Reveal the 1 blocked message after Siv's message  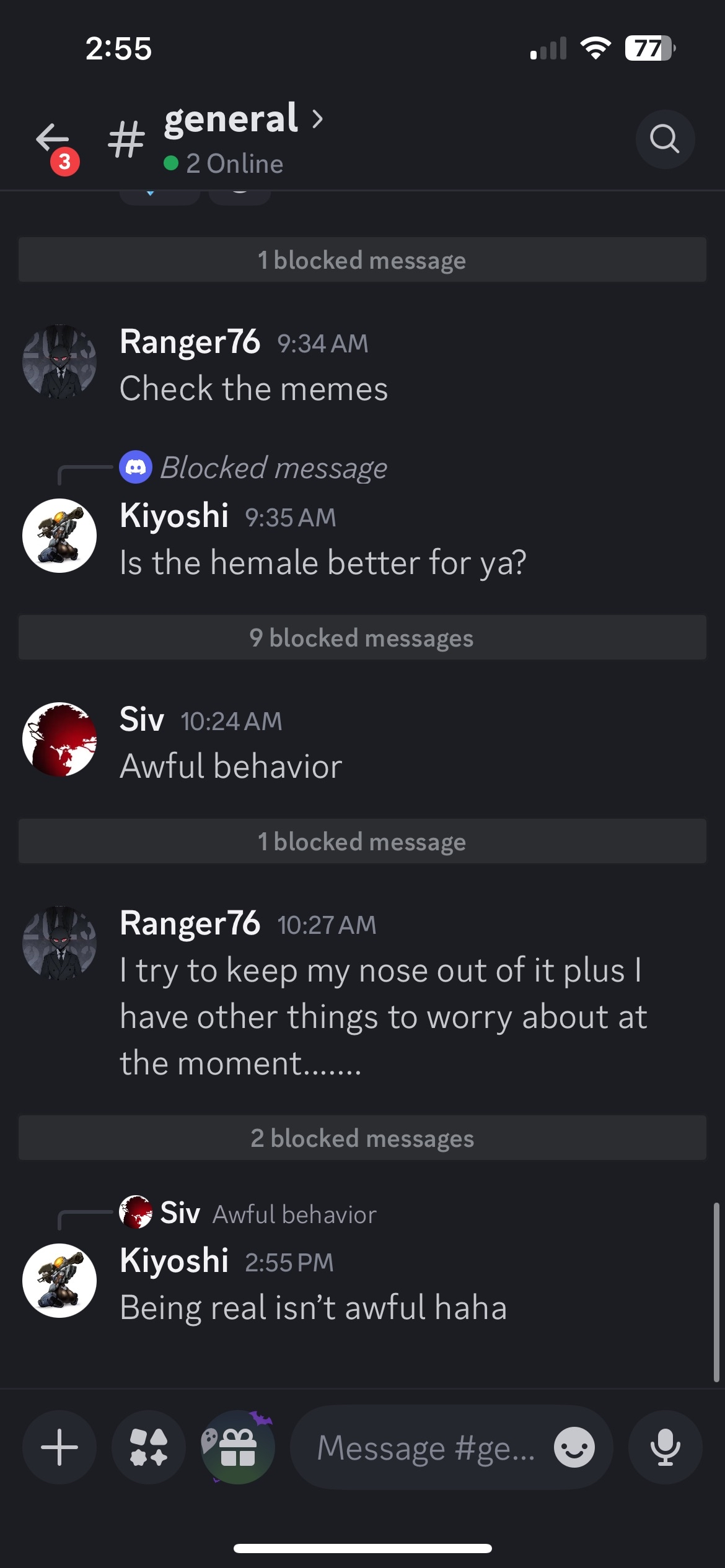(362, 842)
